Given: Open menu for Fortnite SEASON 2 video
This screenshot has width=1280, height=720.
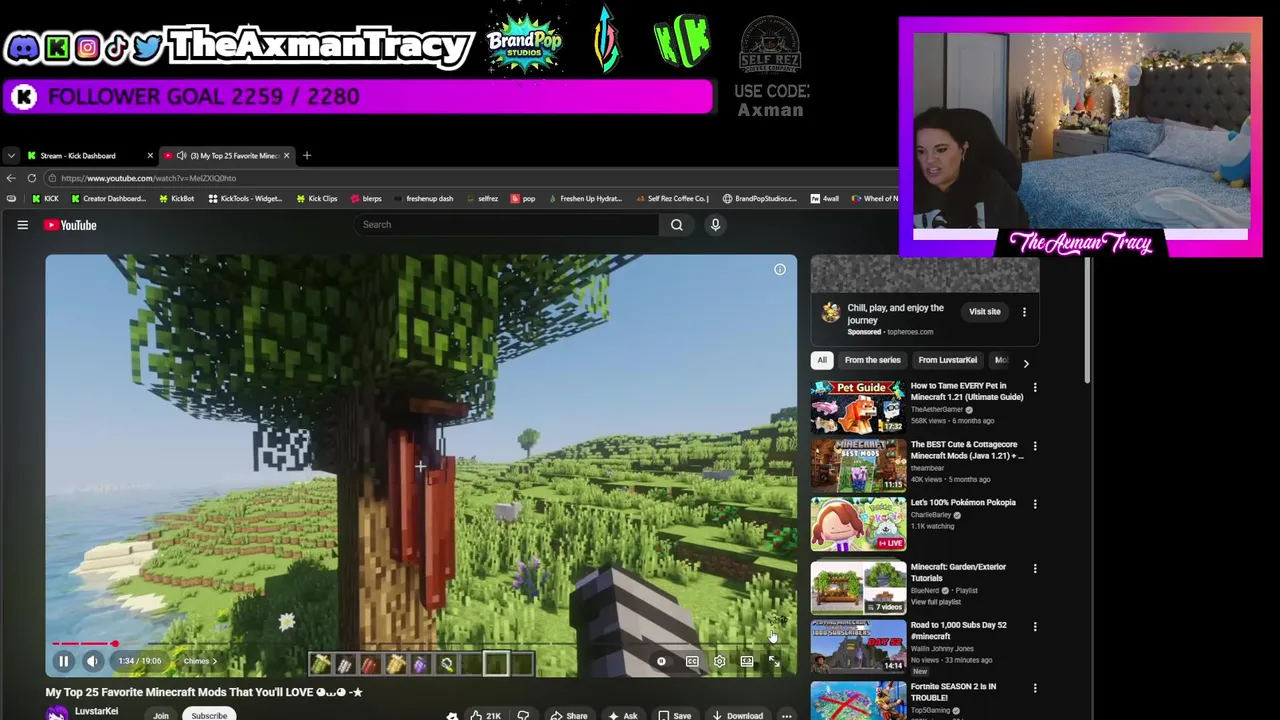Looking at the screenshot, I should click(x=1035, y=688).
